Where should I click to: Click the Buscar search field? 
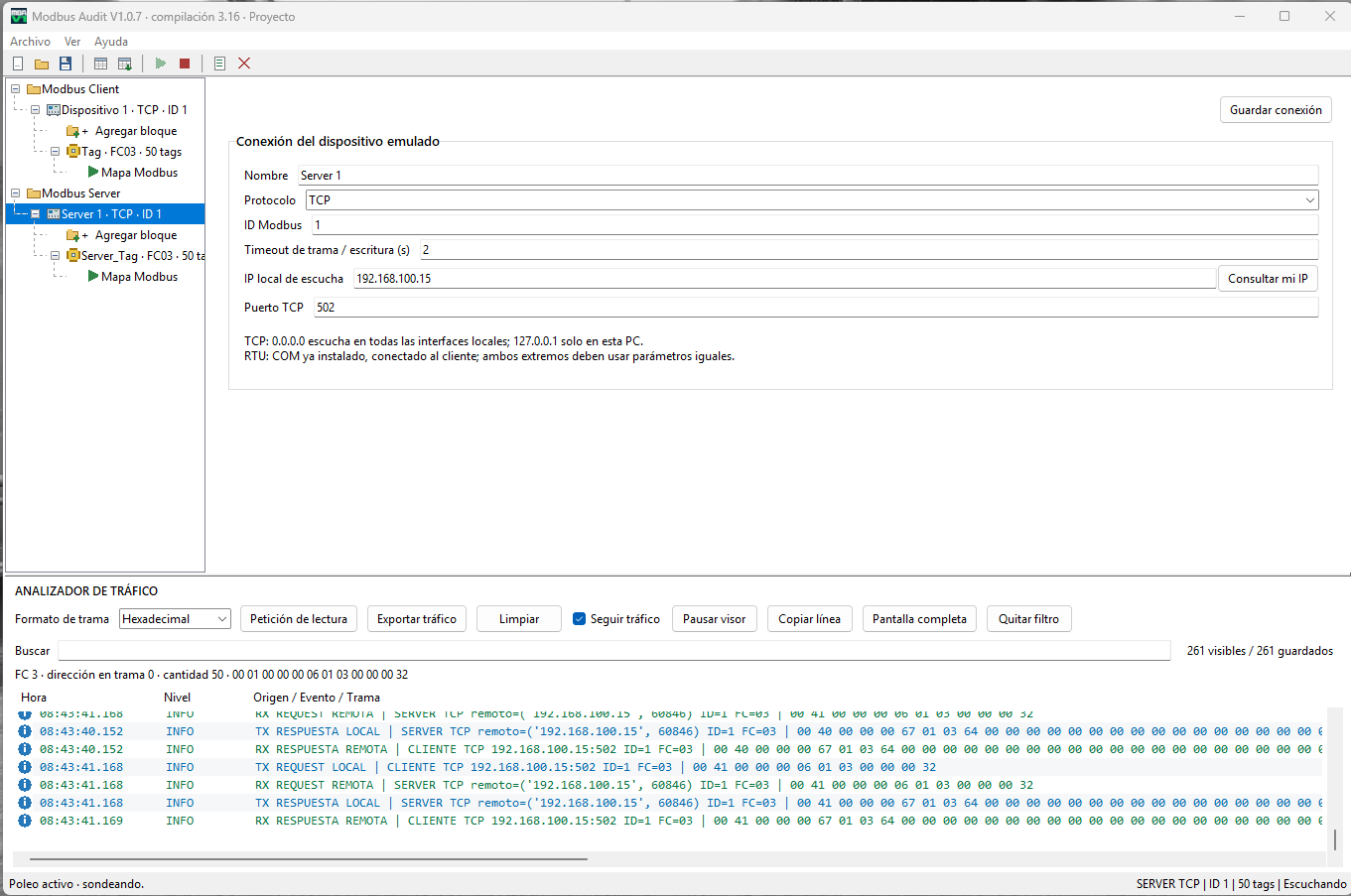[614, 651]
